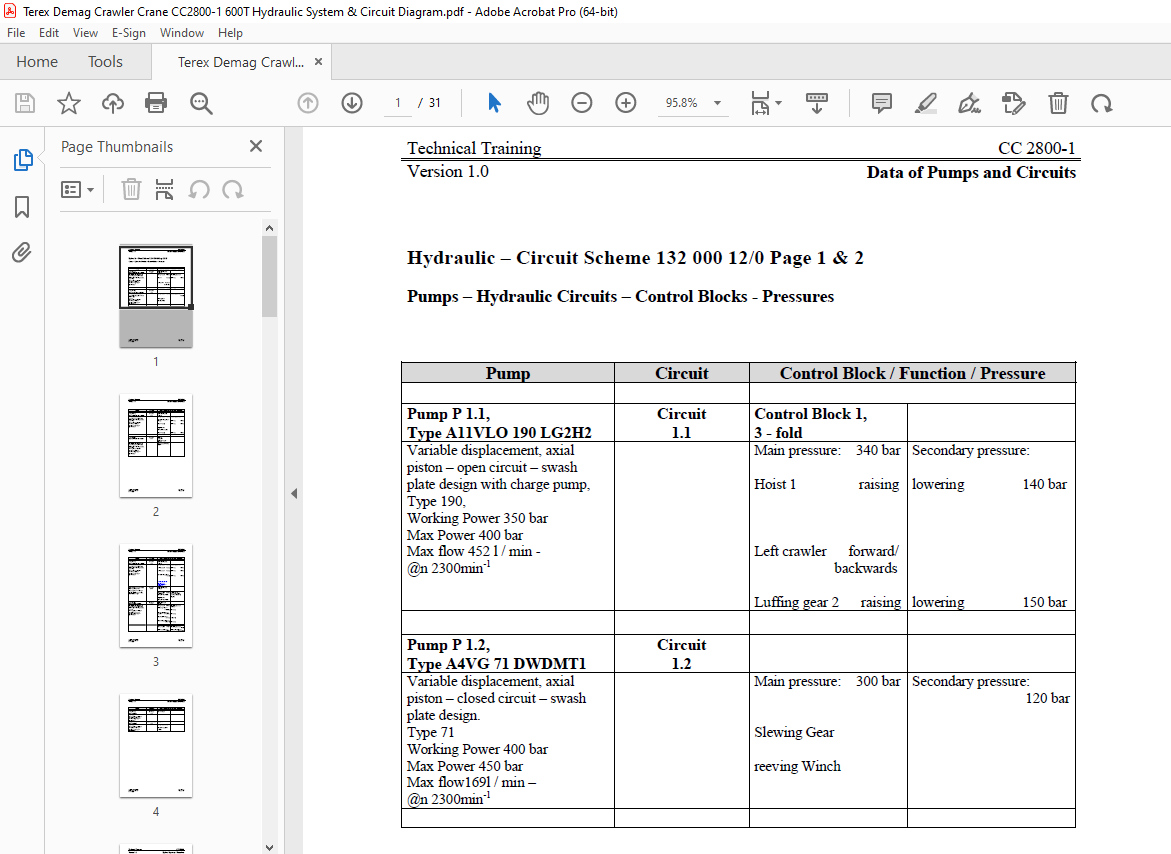
Task: Go to previous page with the up arrow
Action: (308, 103)
